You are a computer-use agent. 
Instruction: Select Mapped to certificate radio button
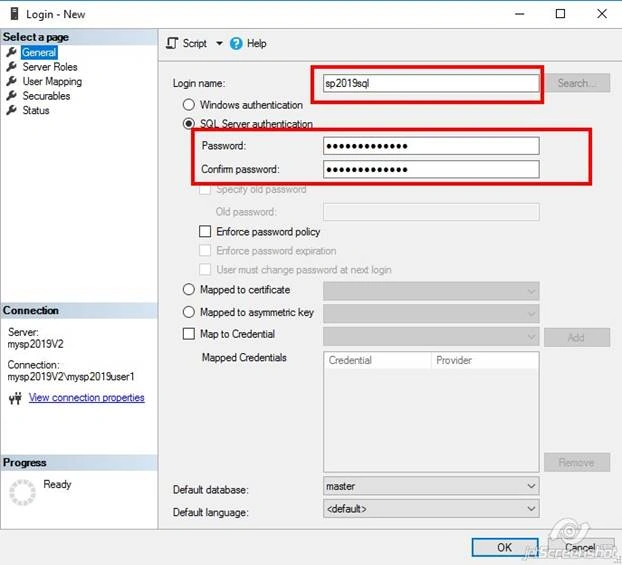click(189, 289)
